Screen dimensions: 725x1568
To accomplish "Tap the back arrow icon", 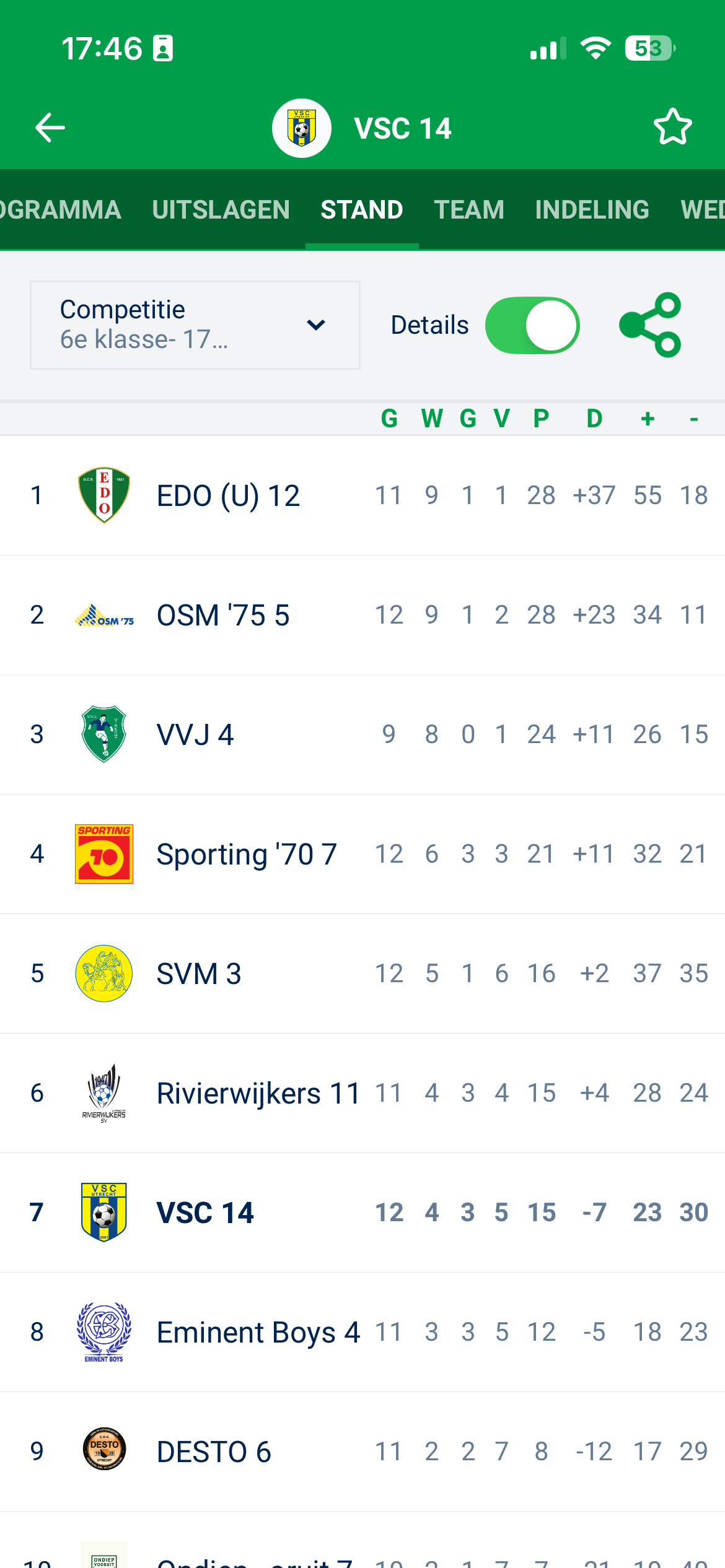I will click(50, 128).
